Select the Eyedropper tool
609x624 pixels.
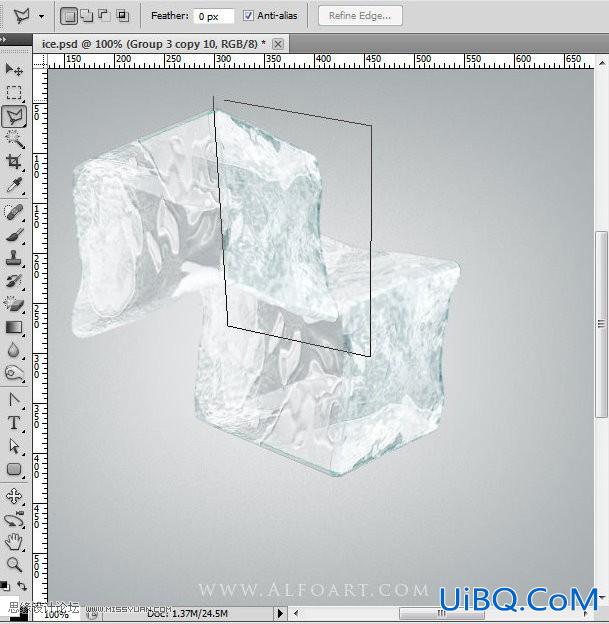click(x=14, y=185)
